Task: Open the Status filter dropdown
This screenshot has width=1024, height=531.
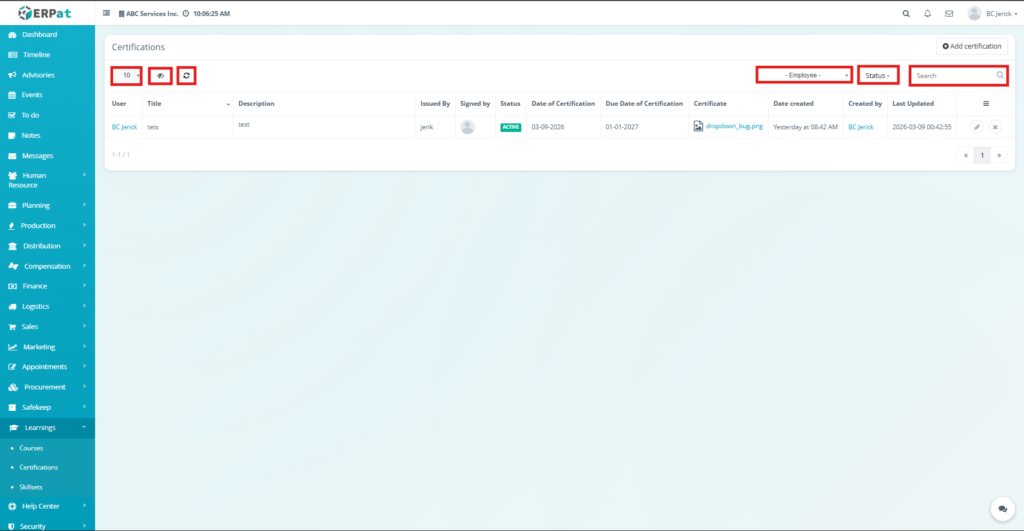Action: [878, 75]
